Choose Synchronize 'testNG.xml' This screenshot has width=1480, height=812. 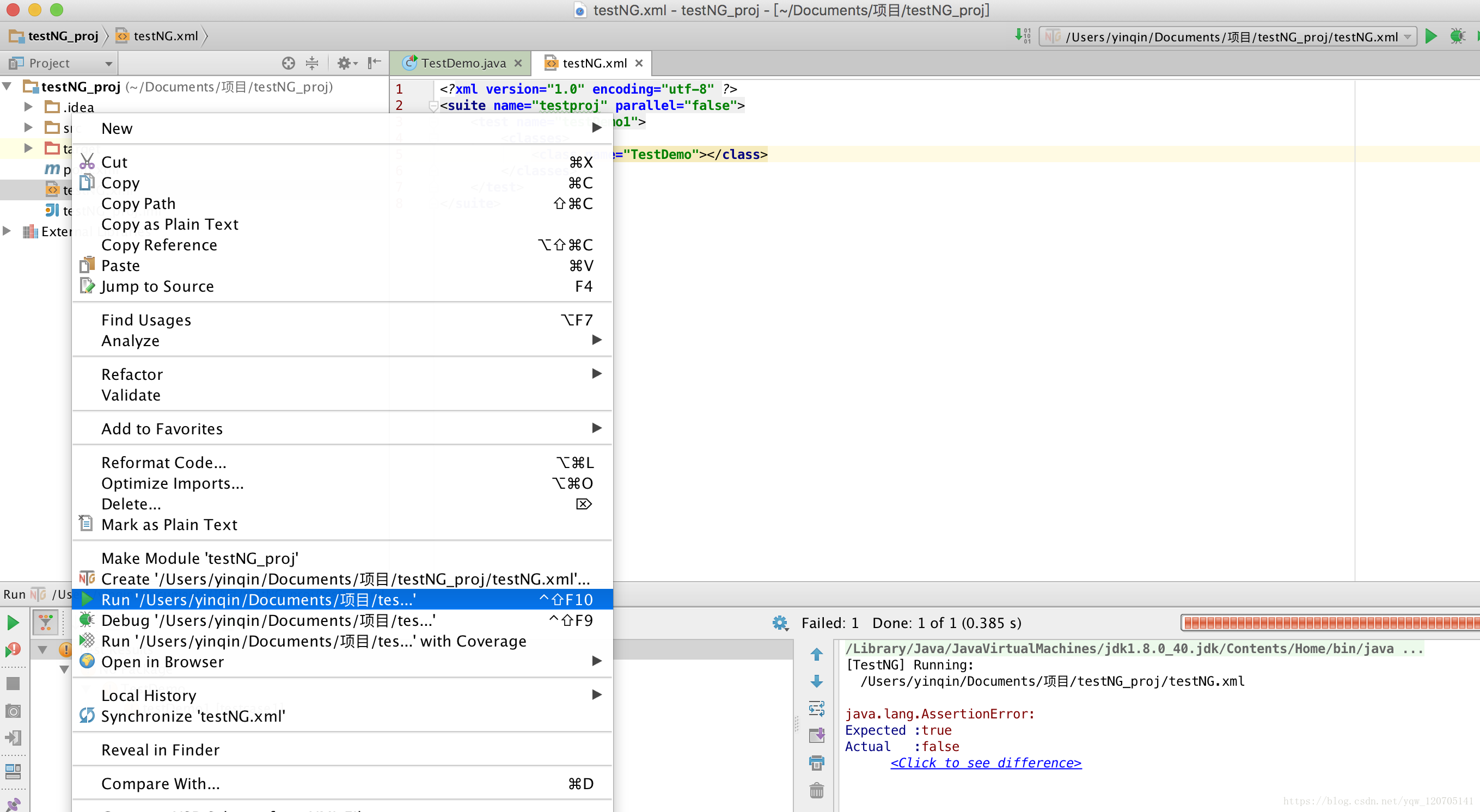coord(343,716)
